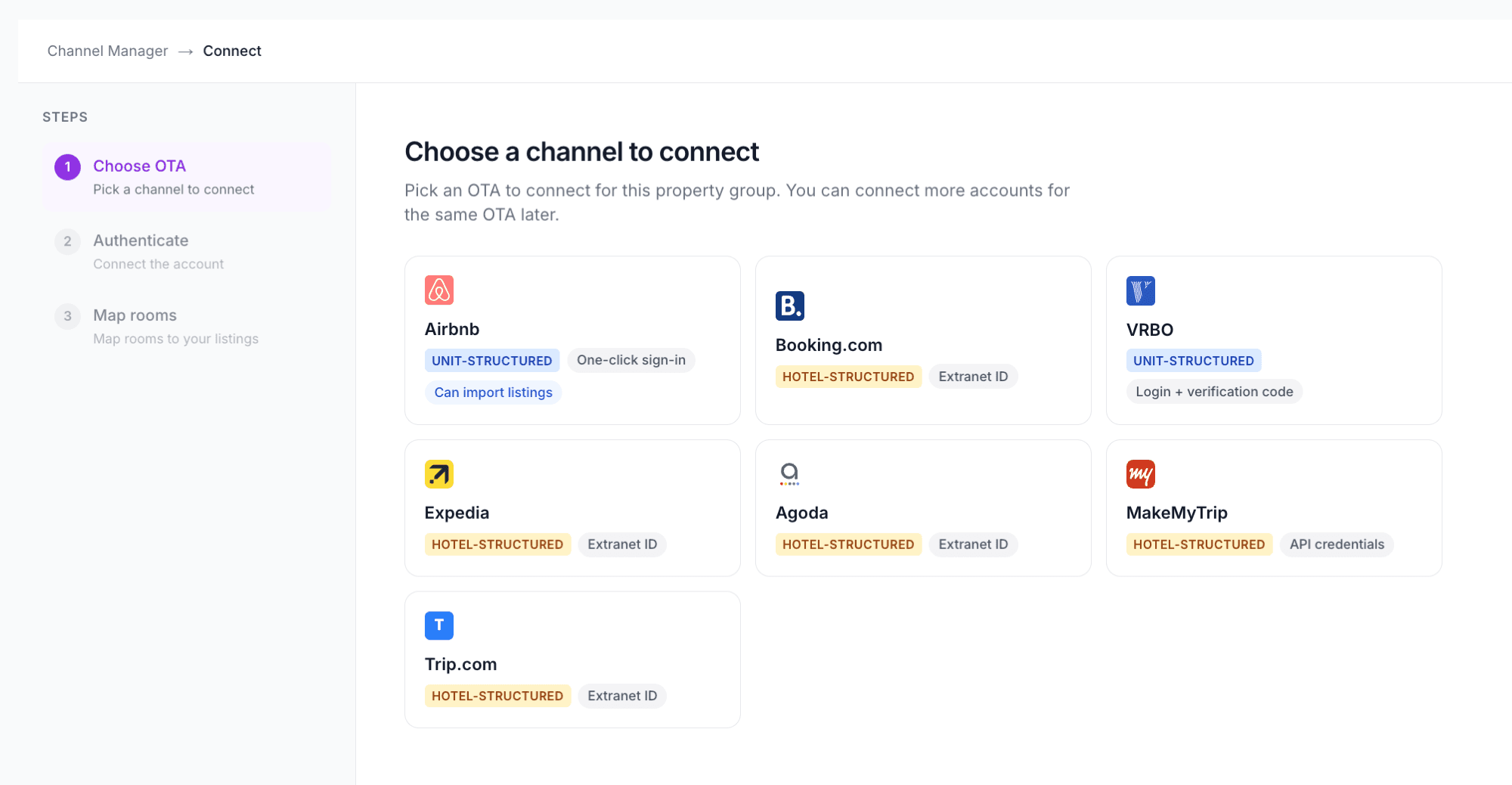This screenshot has width=1512, height=785.
Task: Click the MakeMyTrip red logo icon
Action: click(1140, 474)
